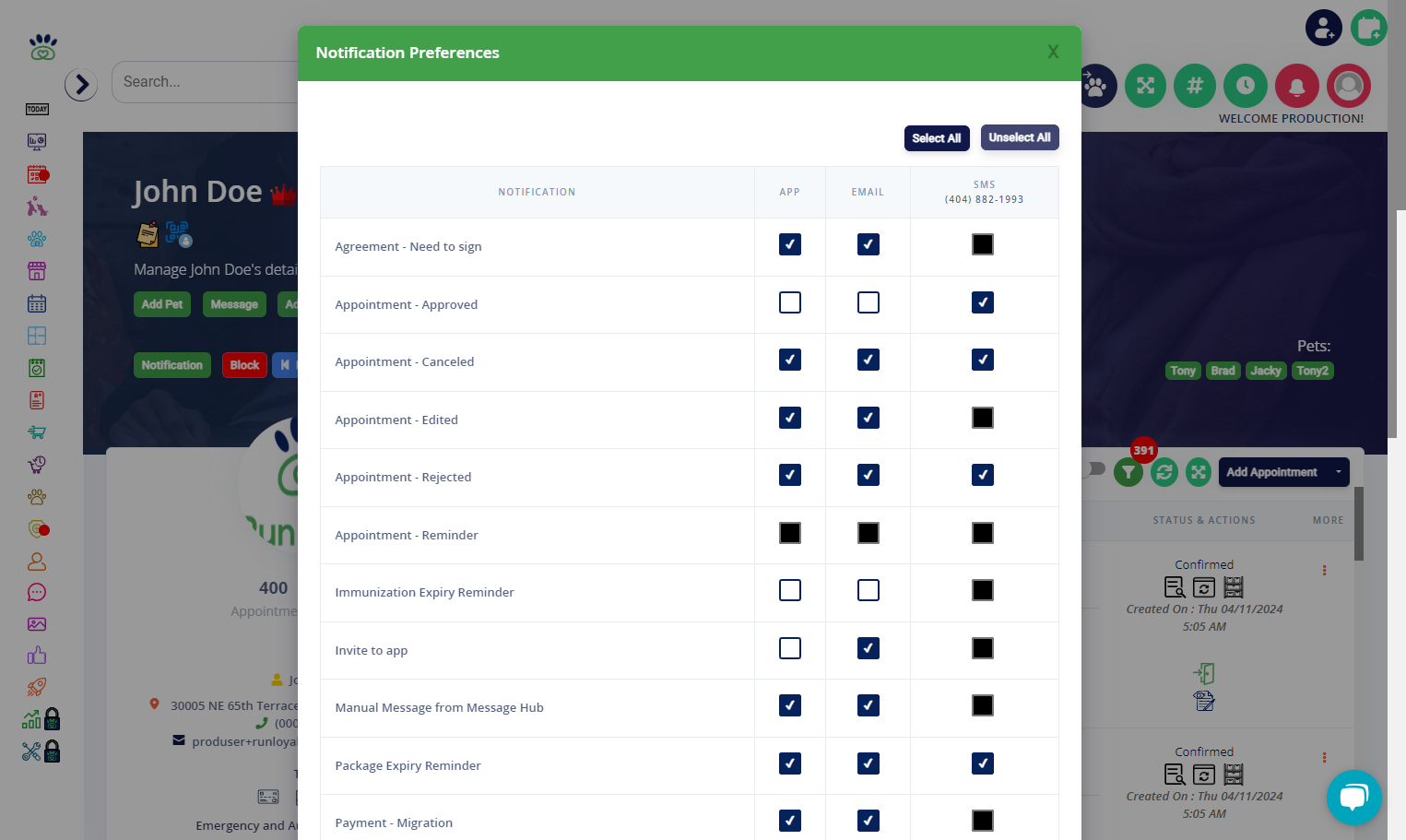Click the thumbs-up icon in the sidebar
The width and height of the screenshot is (1406, 840).
click(x=37, y=656)
